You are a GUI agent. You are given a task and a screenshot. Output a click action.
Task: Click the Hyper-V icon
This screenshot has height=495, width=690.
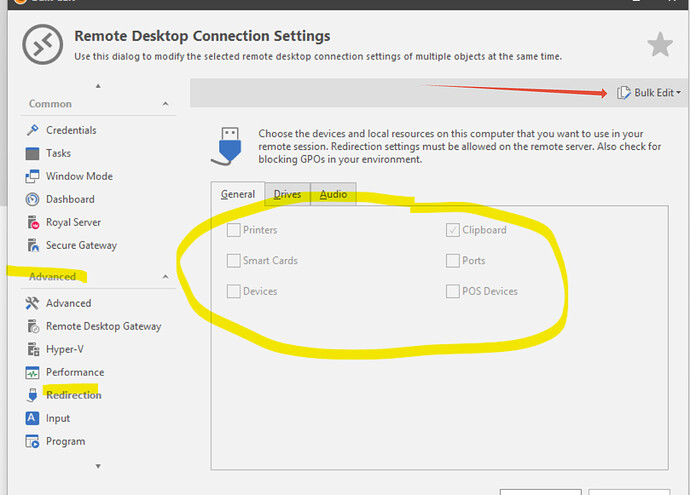(x=32, y=349)
